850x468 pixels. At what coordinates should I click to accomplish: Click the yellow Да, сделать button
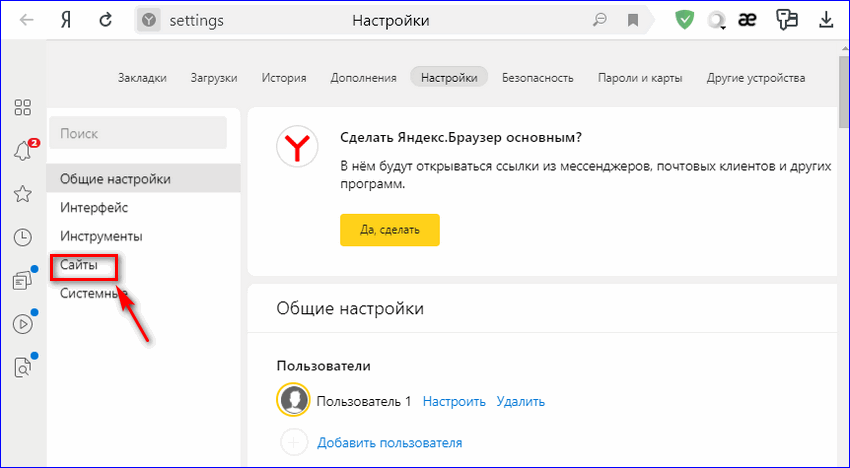pos(390,230)
